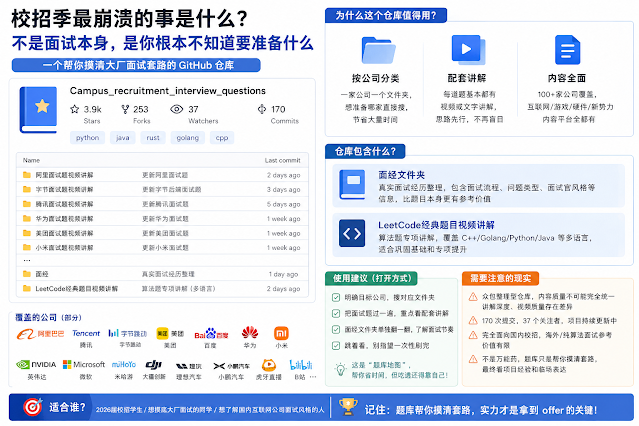
Task: Open the 字节面试题视频讲解 folder row
Action: point(162,190)
